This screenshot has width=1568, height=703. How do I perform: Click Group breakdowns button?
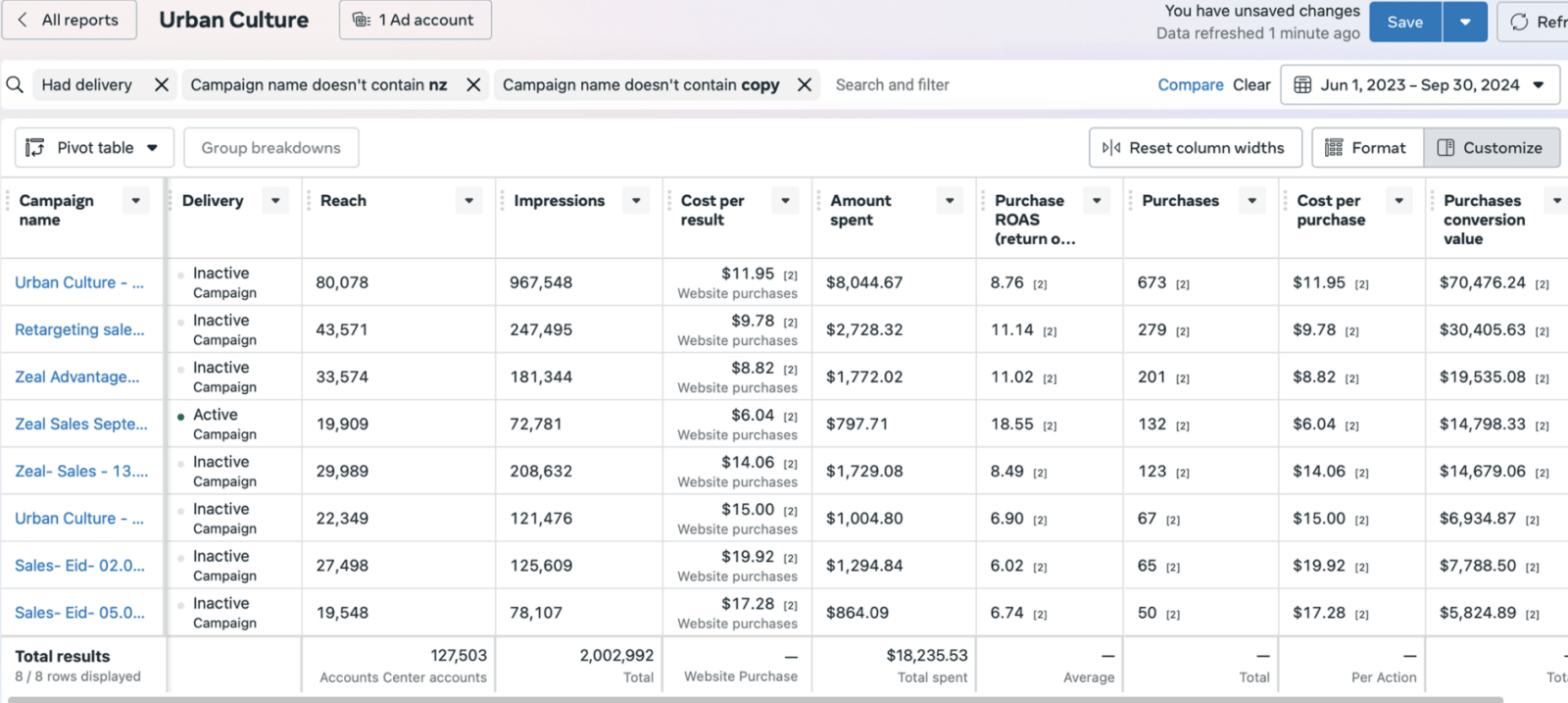271,148
